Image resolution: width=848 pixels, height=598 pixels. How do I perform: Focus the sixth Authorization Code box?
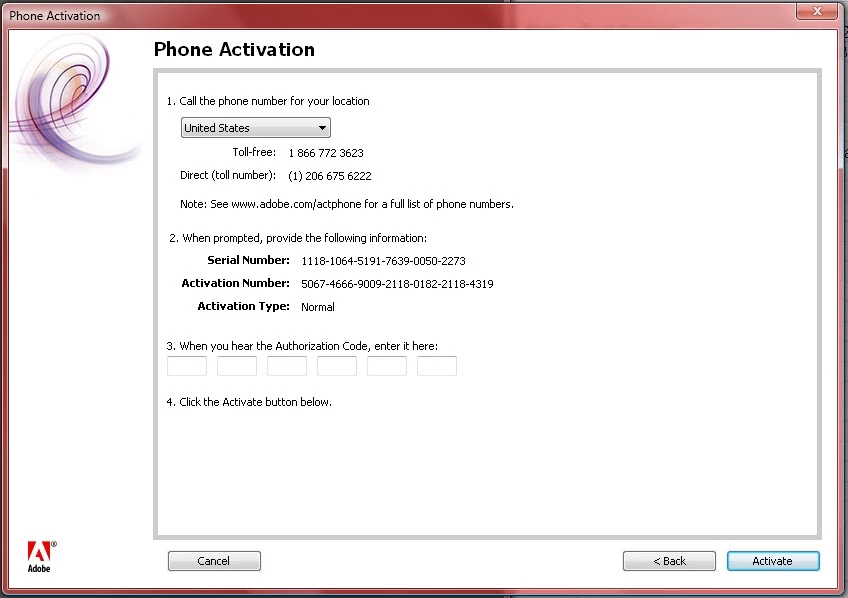(437, 366)
